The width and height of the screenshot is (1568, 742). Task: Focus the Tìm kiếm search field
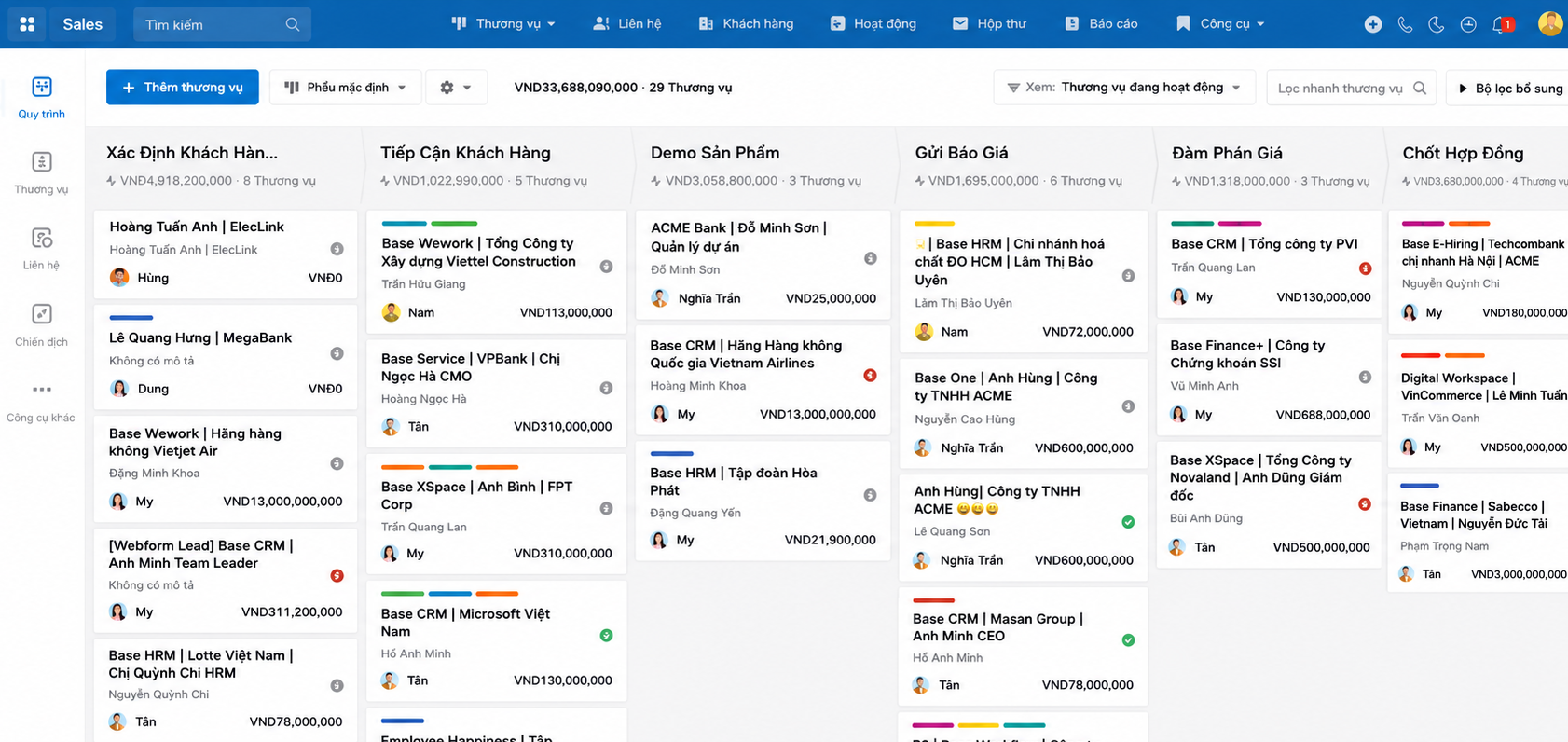coord(222,24)
